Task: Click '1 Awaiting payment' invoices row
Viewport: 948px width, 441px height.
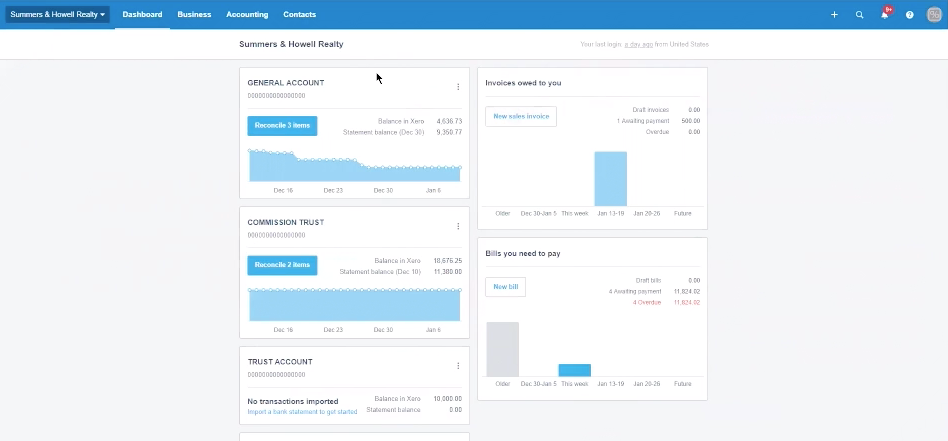Action: (x=658, y=121)
